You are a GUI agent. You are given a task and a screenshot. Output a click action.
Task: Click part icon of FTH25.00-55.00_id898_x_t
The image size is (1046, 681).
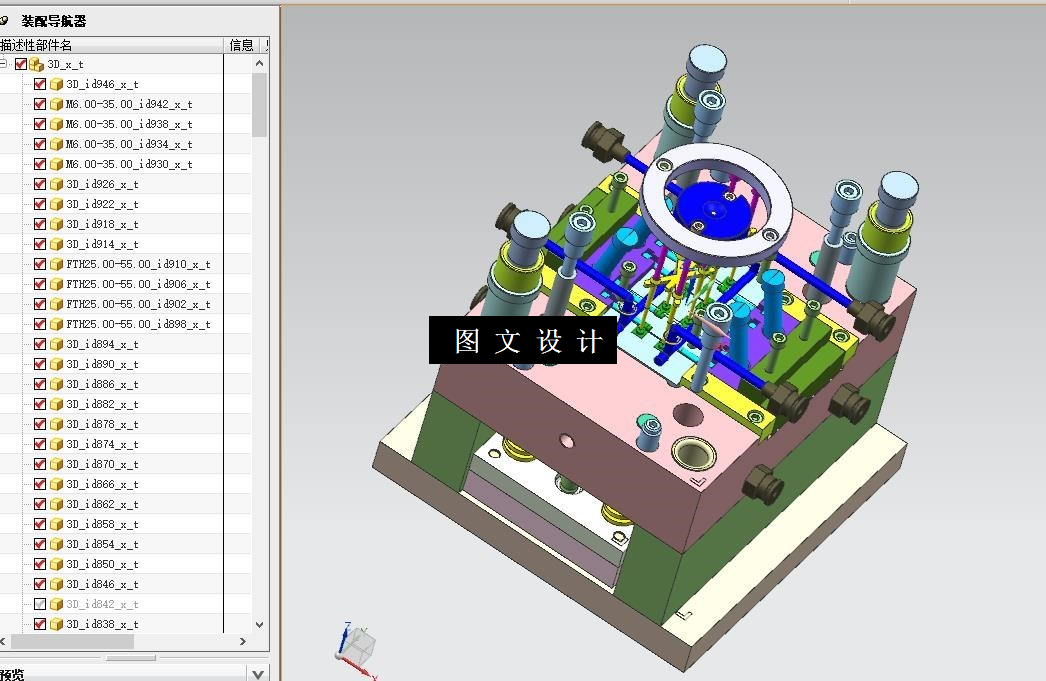pos(56,324)
